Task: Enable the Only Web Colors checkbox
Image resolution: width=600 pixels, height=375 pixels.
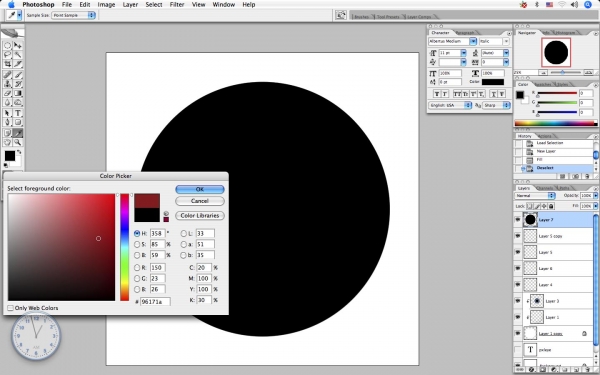Action: [x=10, y=308]
